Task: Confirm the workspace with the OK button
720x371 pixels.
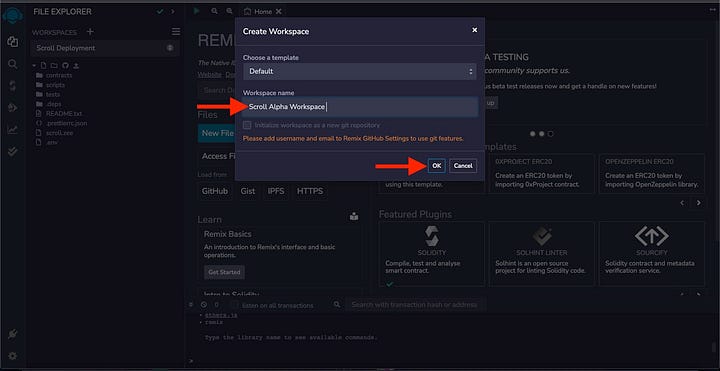Action: click(436, 166)
